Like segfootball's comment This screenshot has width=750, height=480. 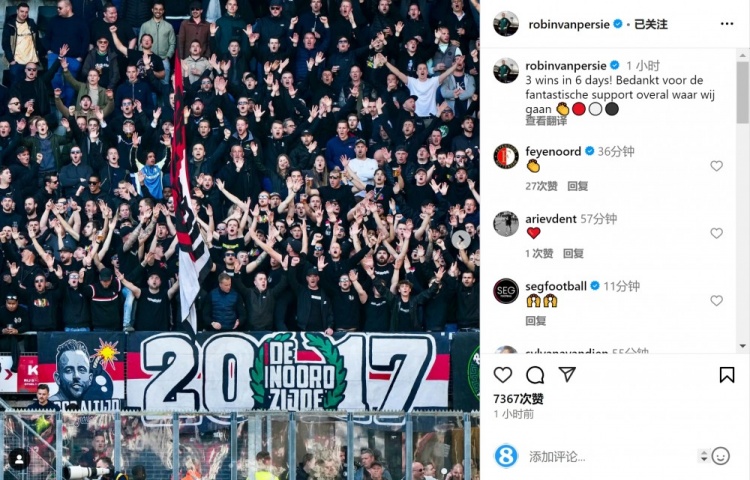[716, 301]
